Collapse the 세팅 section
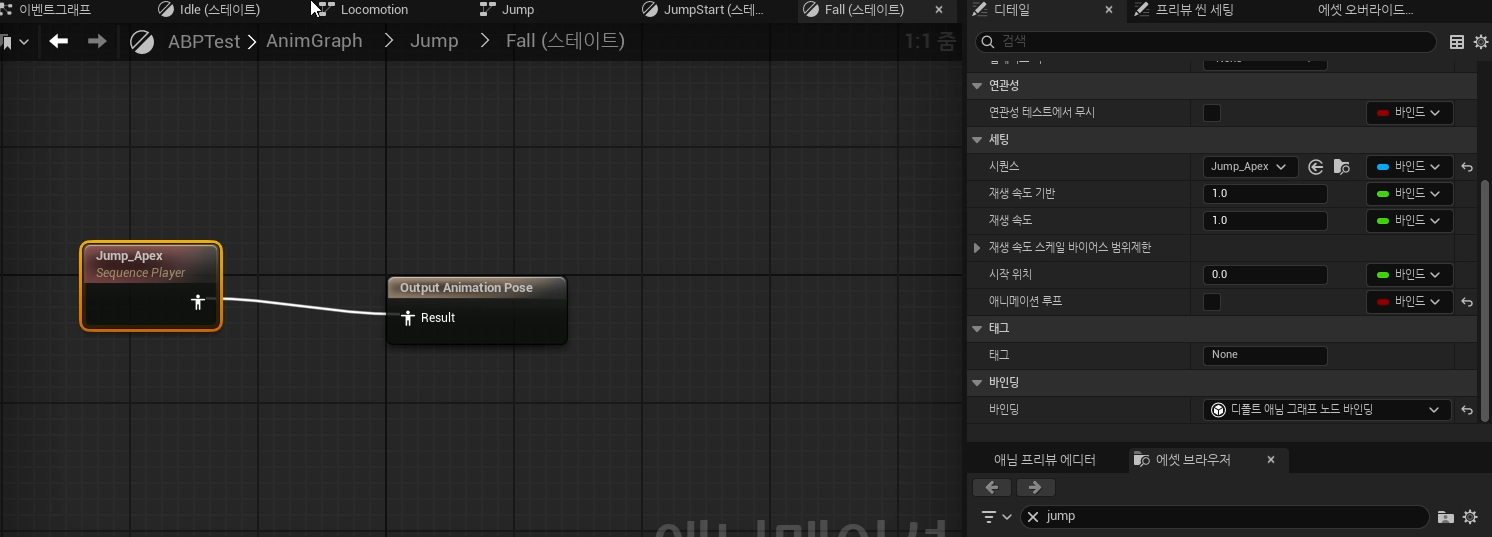Screen dimensions: 1492x537 tap(977, 140)
